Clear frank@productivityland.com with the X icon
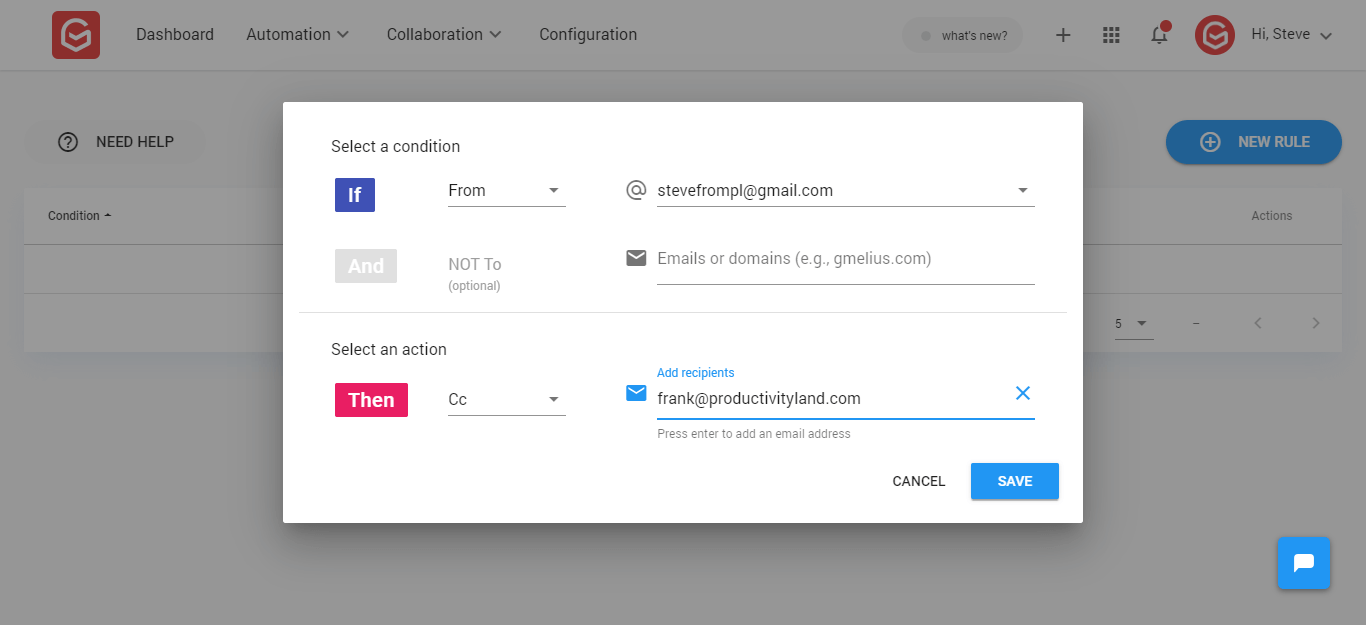 pos(1022,393)
